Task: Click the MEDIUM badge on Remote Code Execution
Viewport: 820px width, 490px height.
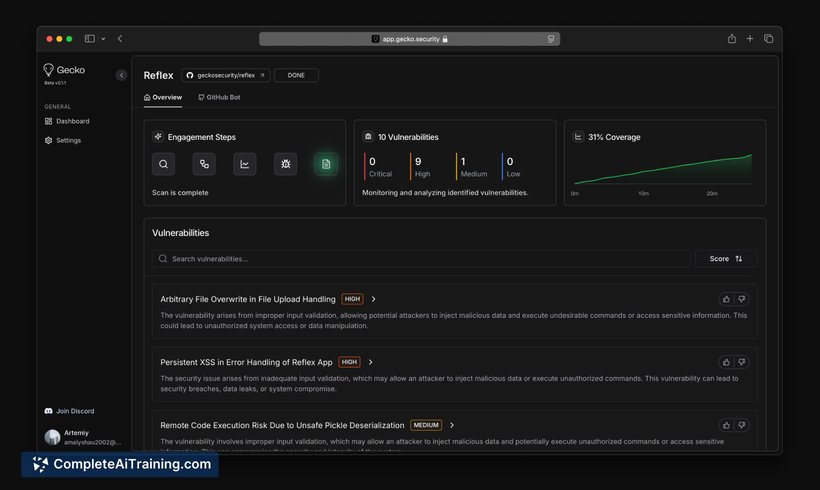Action: click(426, 425)
